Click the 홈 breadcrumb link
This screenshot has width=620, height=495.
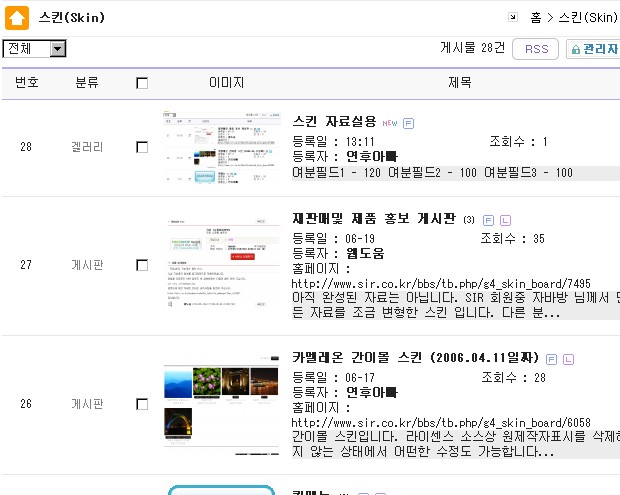[x=536, y=18]
